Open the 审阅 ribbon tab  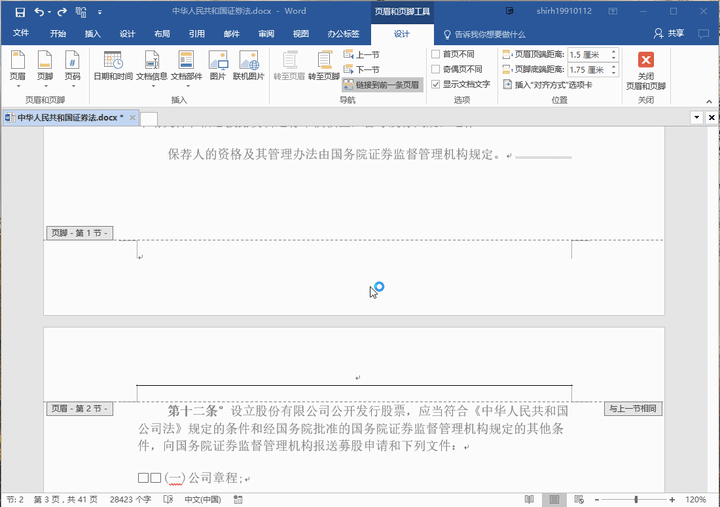point(266,34)
